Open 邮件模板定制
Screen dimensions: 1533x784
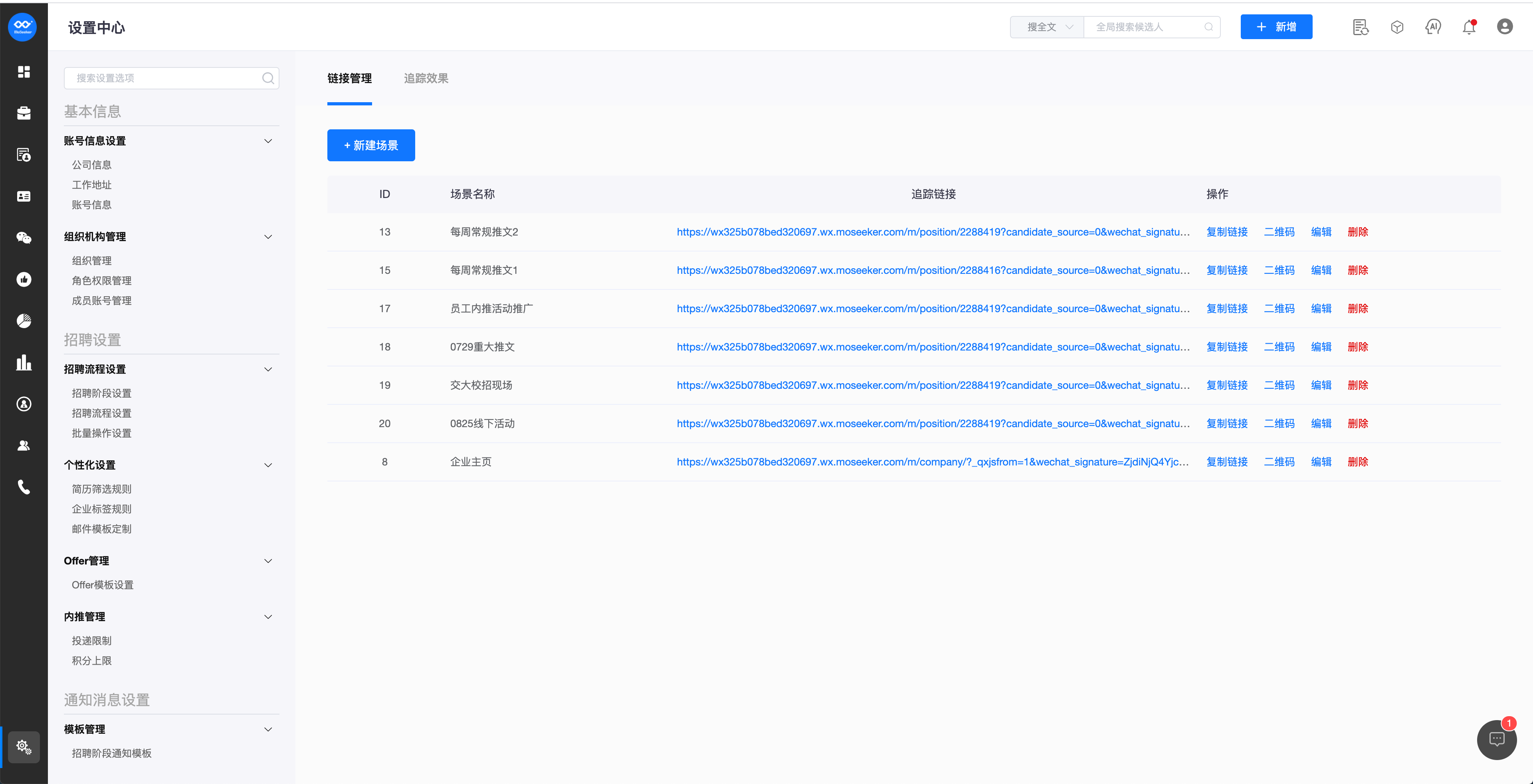[102, 529]
